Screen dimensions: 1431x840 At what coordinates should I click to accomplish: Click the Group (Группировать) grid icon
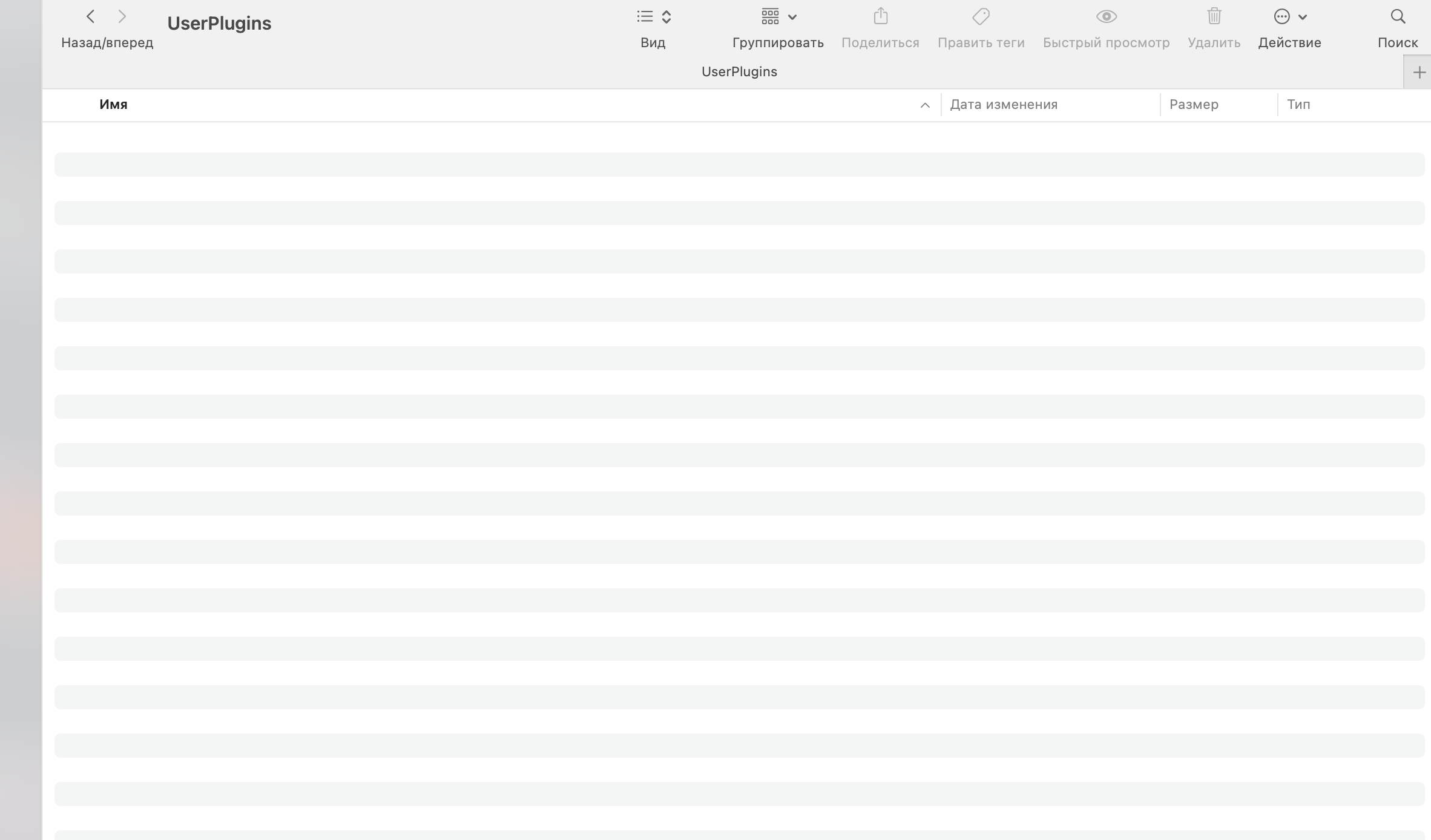tap(770, 17)
